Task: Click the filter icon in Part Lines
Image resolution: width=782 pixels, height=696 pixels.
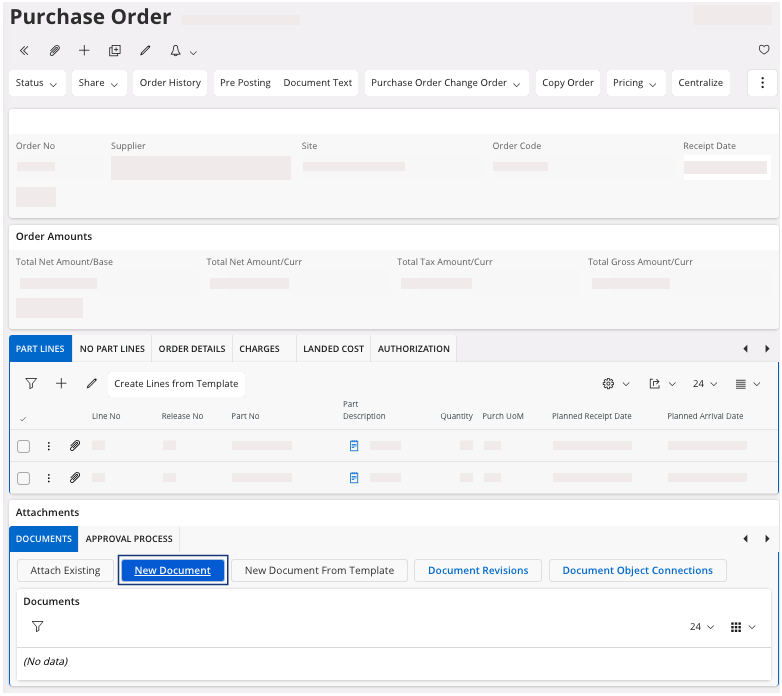Action: coord(31,383)
